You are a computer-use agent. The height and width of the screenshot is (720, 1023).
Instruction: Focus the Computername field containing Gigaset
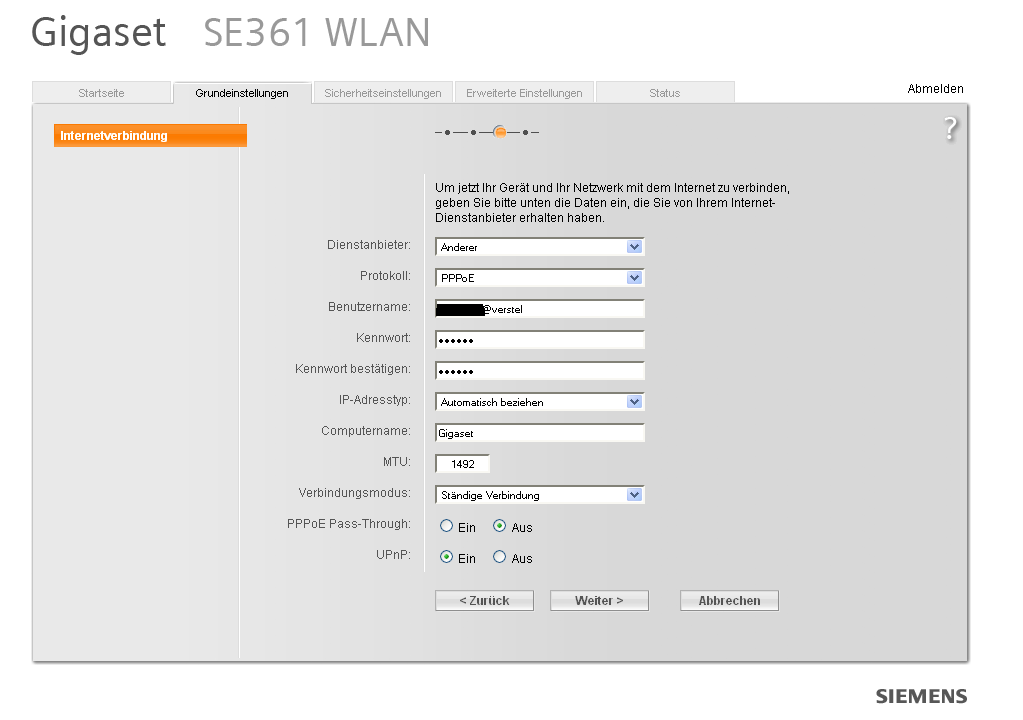click(x=540, y=433)
